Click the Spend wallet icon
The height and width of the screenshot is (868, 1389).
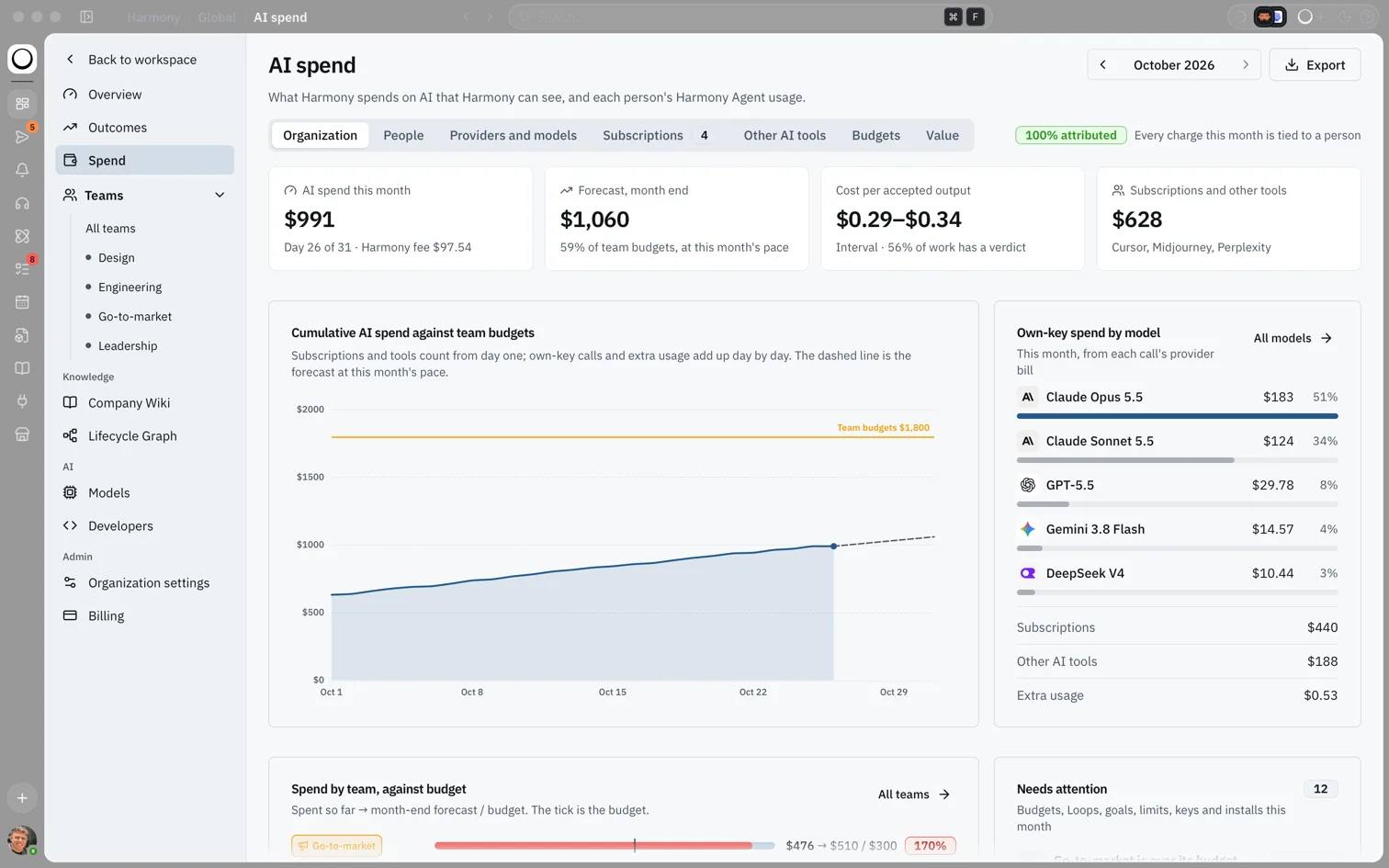click(x=70, y=161)
